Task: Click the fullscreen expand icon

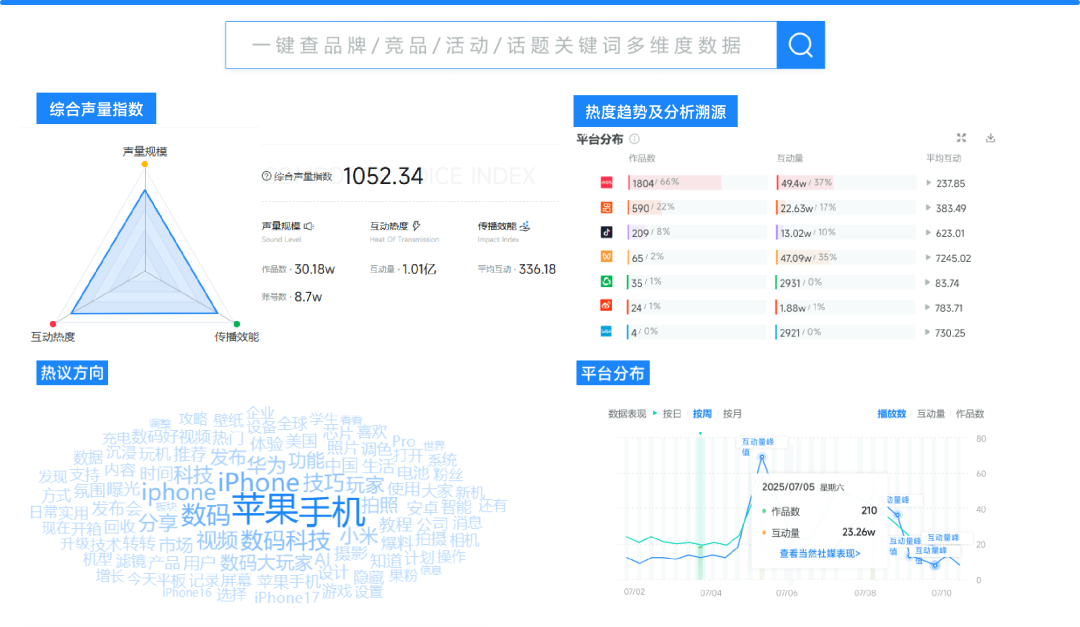Action: (x=960, y=138)
